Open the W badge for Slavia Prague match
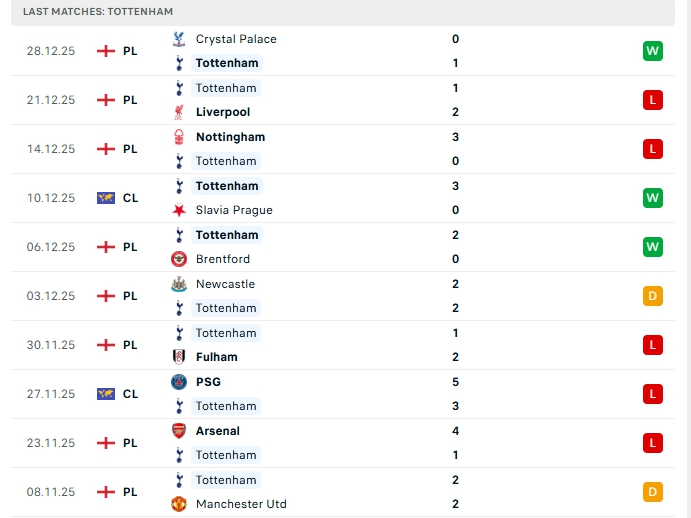691x518 pixels. coord(653,198)
